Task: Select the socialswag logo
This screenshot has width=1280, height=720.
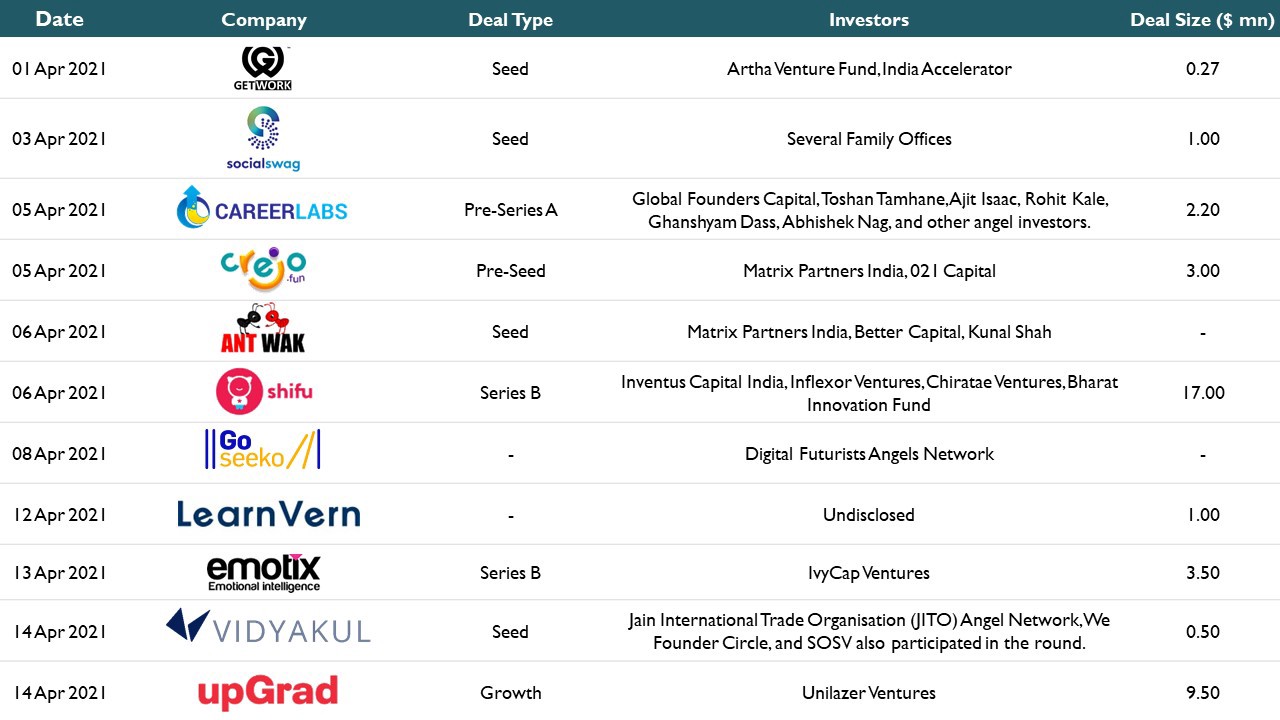Action: [263, 139]
